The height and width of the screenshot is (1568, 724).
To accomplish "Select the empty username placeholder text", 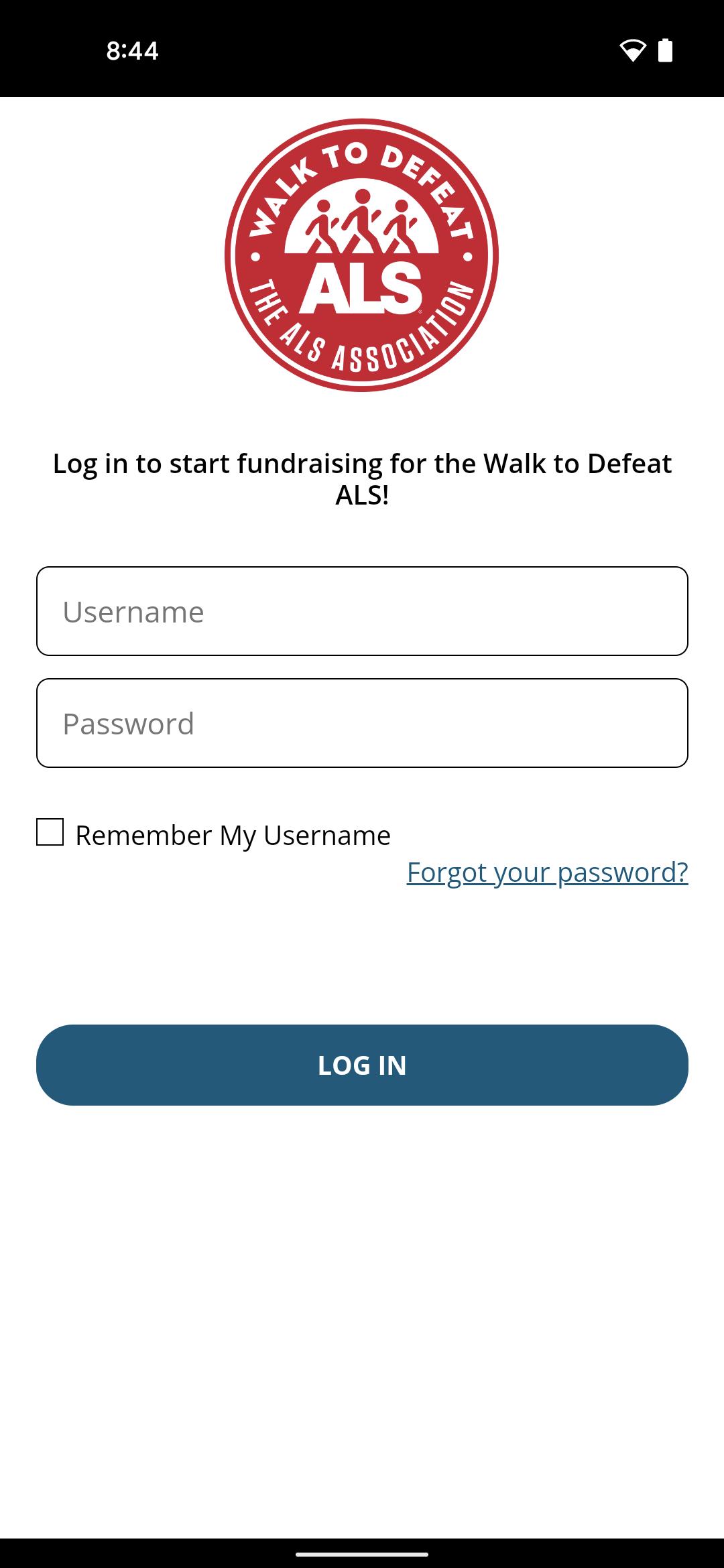I will click(133, 610).
